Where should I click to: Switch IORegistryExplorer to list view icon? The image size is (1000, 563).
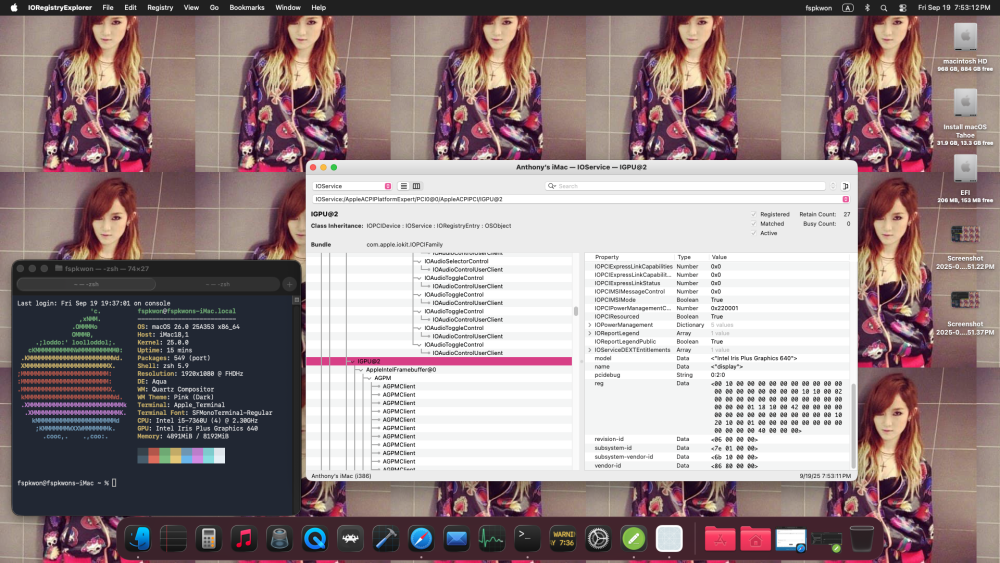404,186
